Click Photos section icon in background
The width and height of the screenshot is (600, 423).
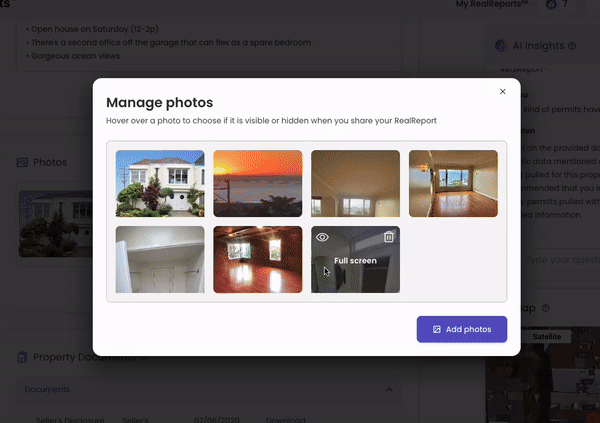(x=22, y=162)
